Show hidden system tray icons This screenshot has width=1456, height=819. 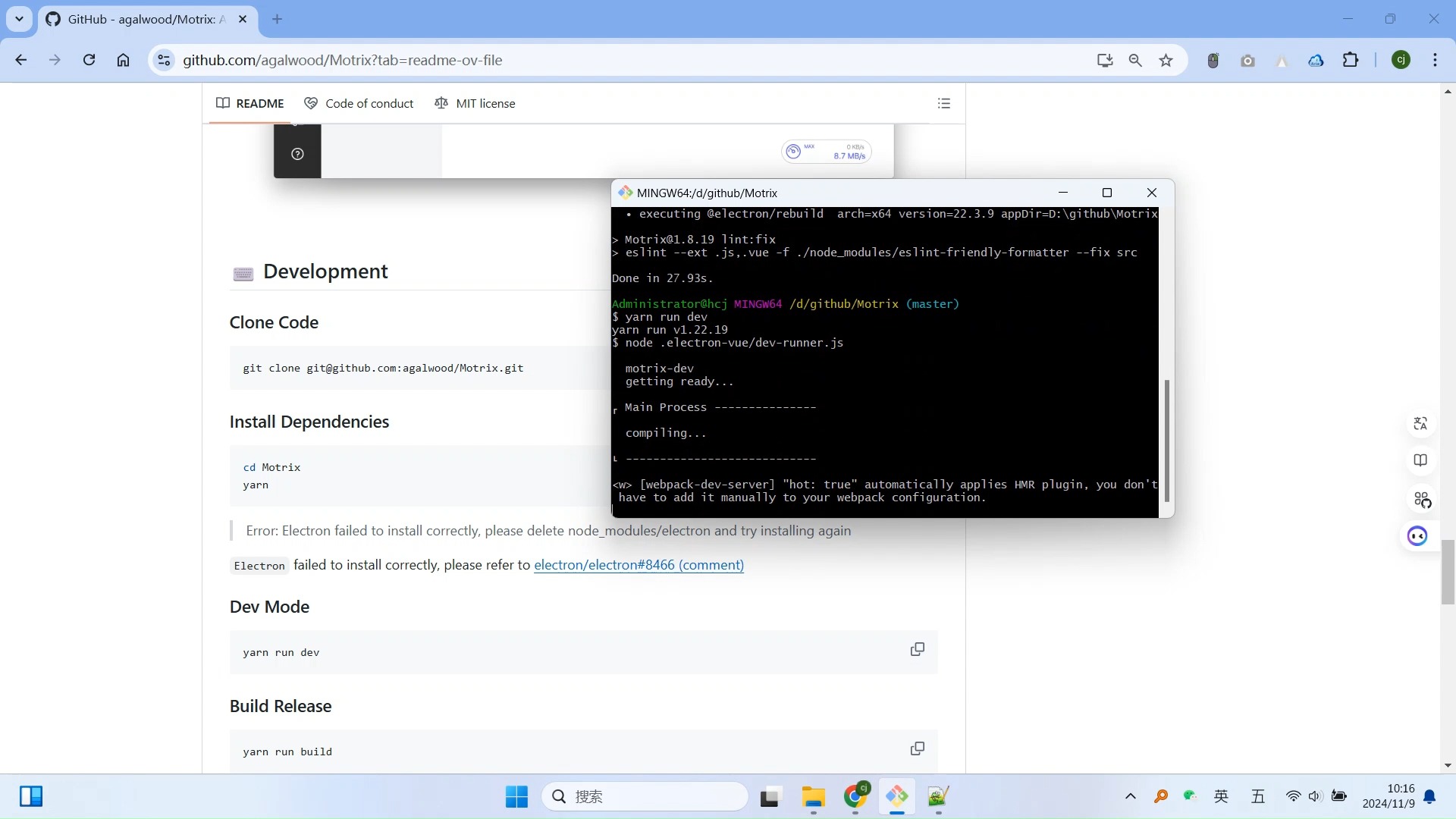click(1131, 796)
